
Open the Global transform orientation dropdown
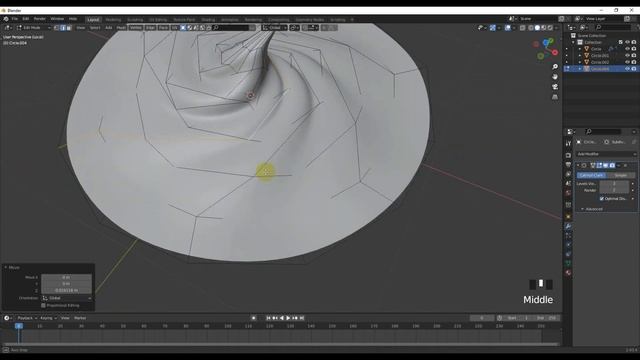(275, 28)
